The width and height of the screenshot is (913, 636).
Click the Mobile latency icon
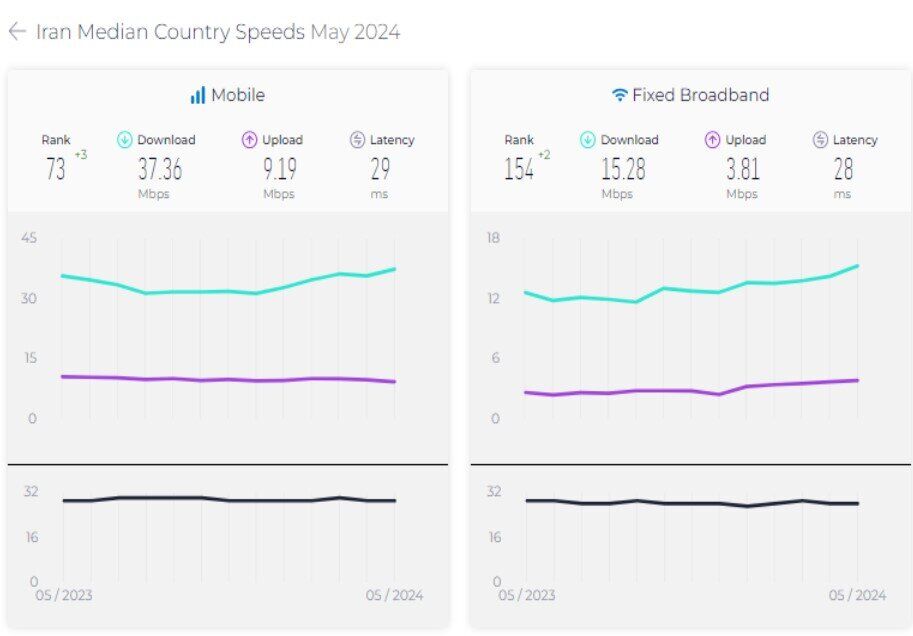click(x=357, y=140)
